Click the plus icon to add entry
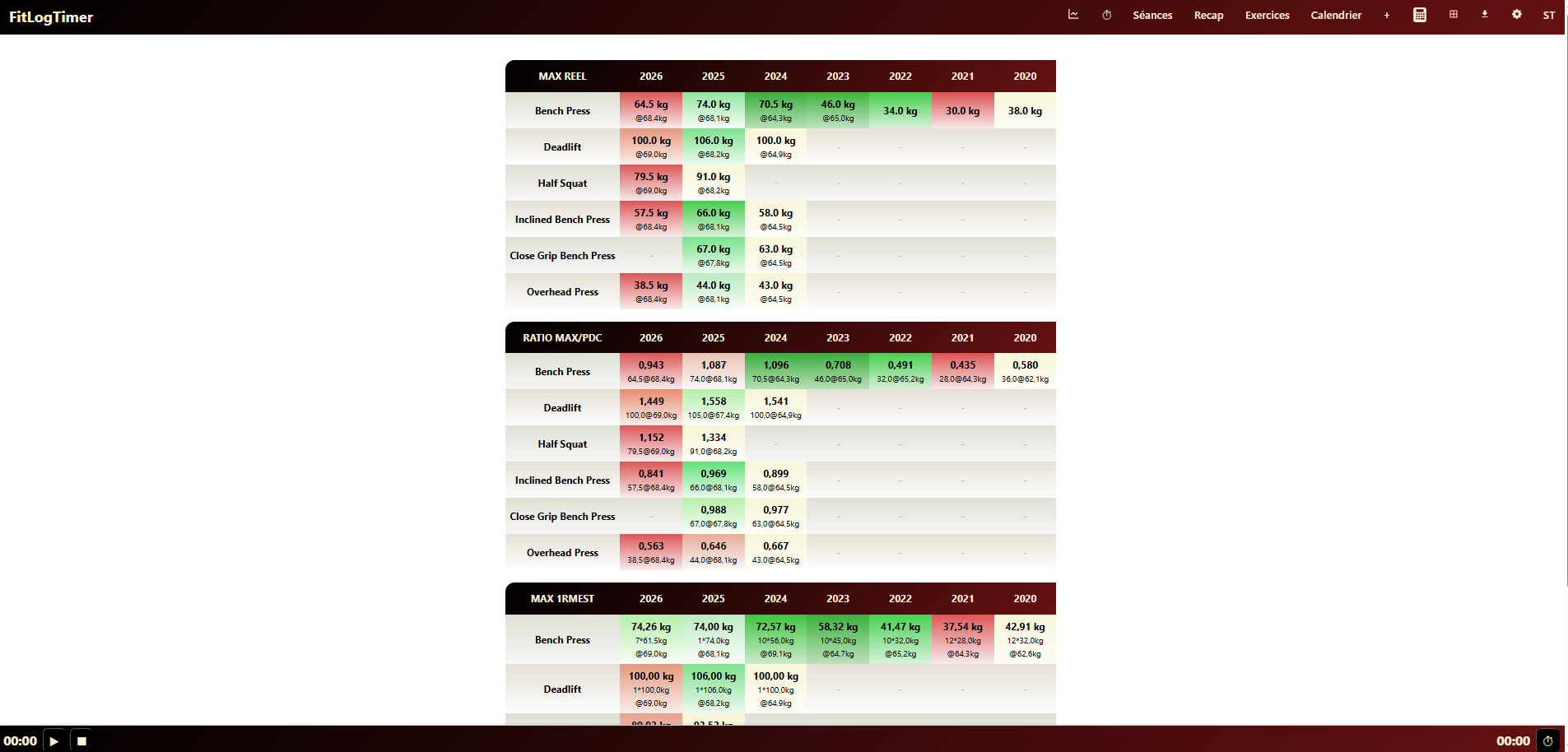This screenshot has width=1568, height=752. pos(1387,15)
